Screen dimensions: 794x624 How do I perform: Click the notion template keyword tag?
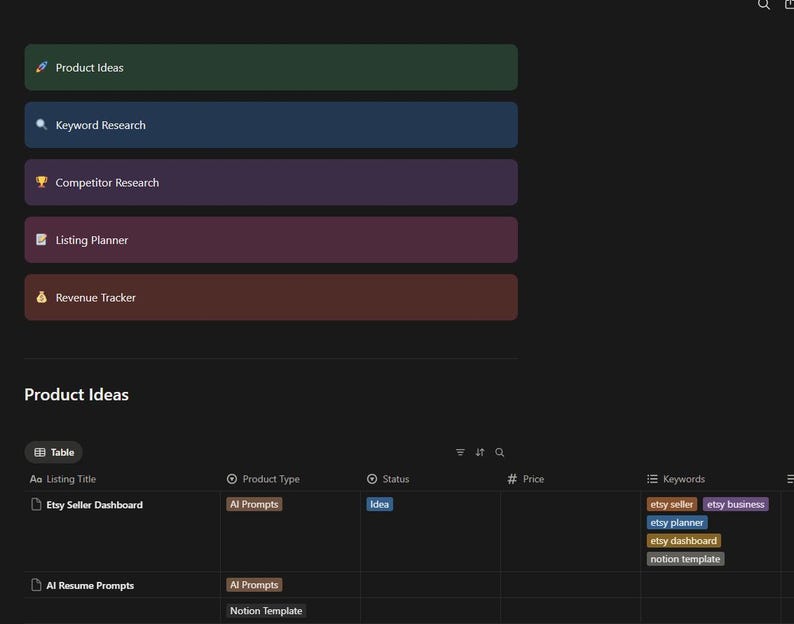pos(685,559)
